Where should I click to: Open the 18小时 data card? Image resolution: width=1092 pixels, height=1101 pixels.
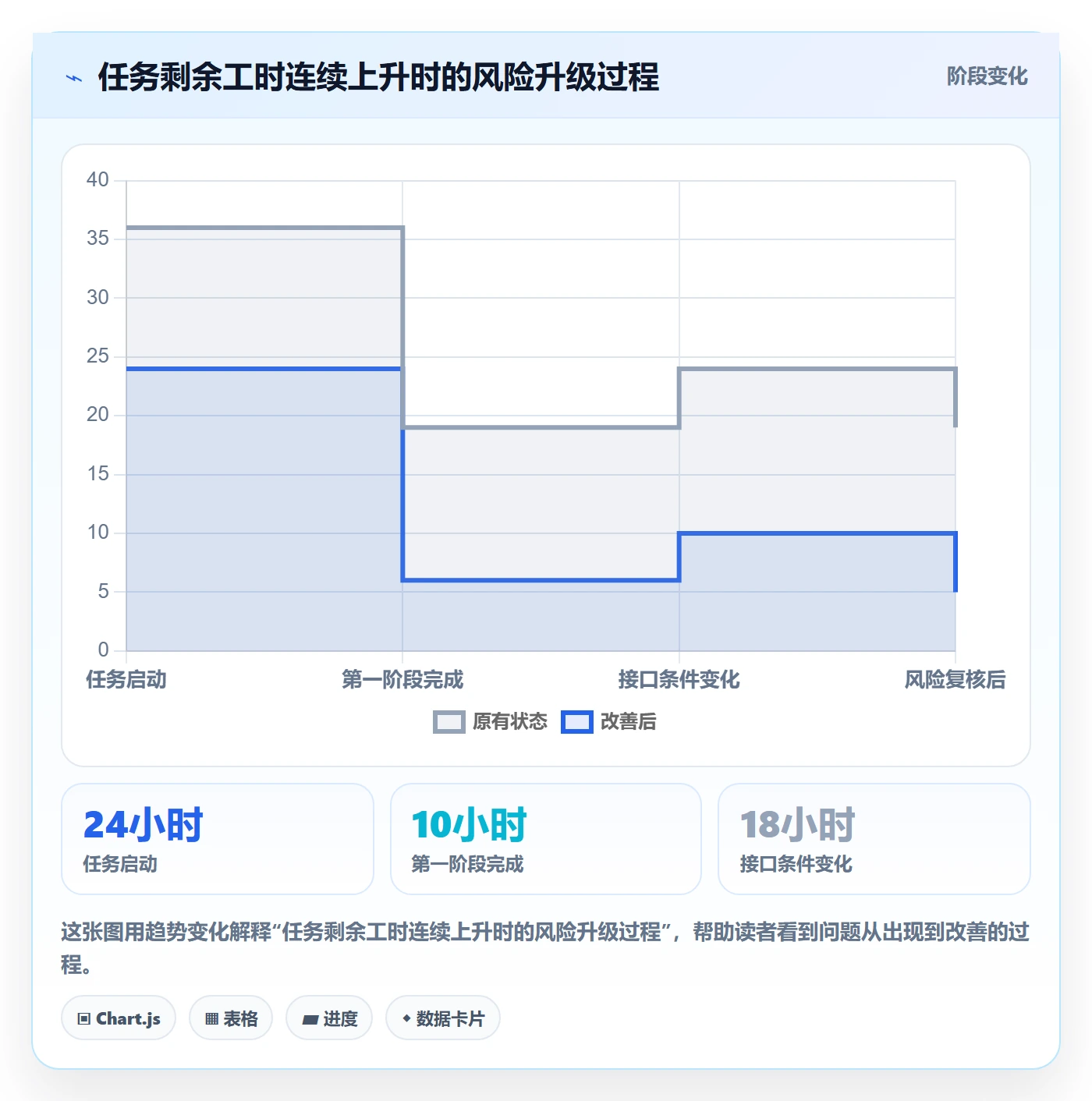point(874,839)
